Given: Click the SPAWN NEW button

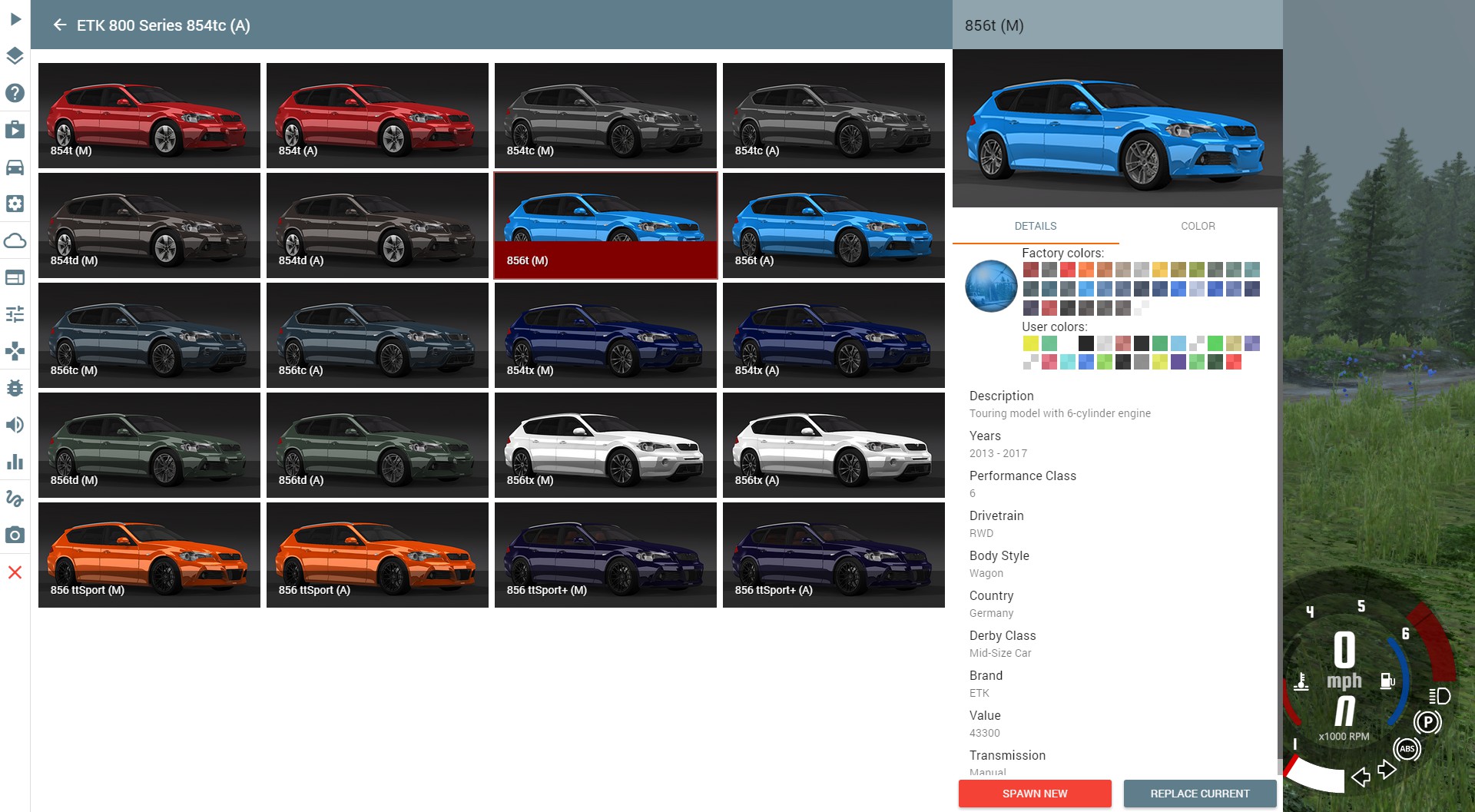Looking at the screenshot, I should [1035, 794].
